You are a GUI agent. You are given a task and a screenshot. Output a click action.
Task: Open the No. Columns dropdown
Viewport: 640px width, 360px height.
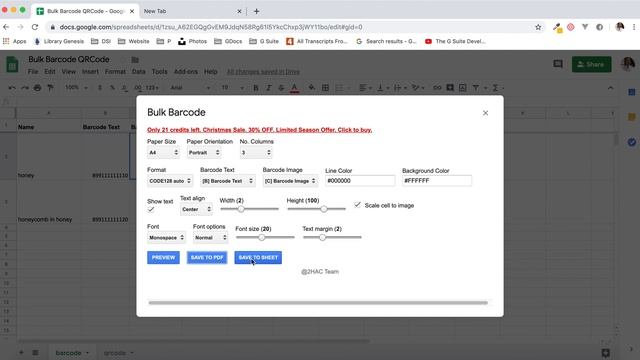tap(256, 153)
